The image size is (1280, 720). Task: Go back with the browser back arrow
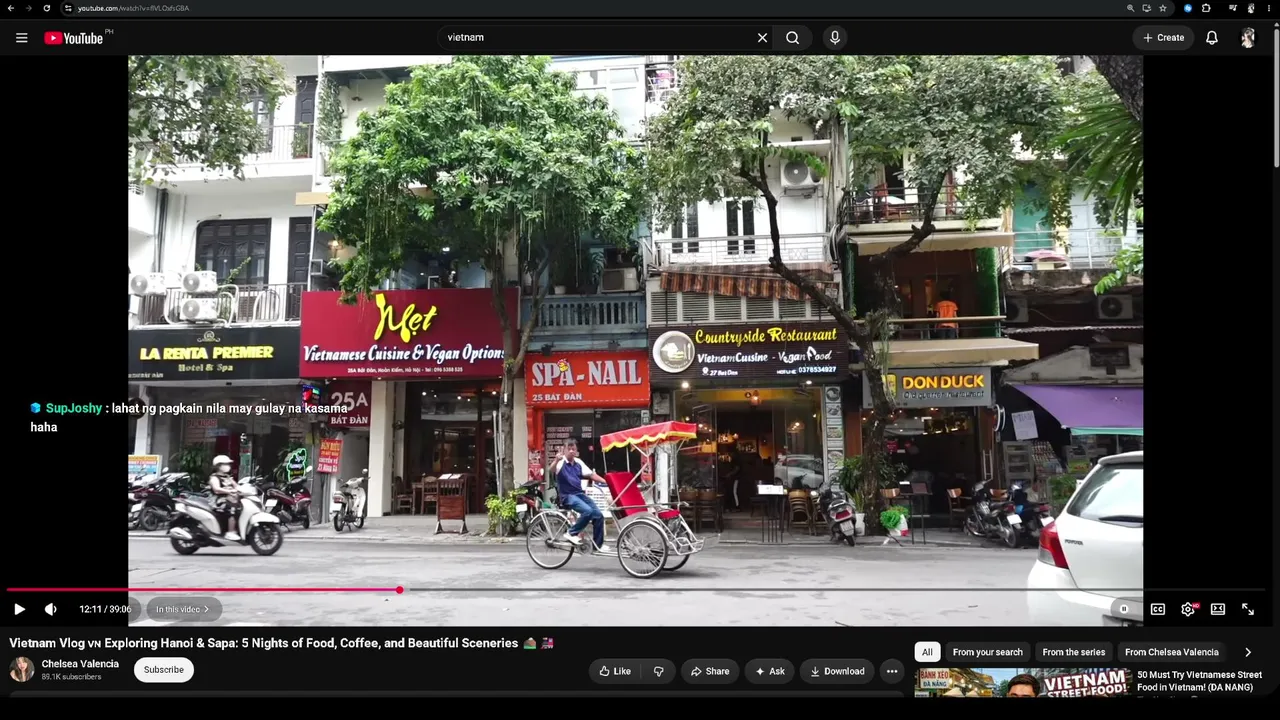pos(10,8)
